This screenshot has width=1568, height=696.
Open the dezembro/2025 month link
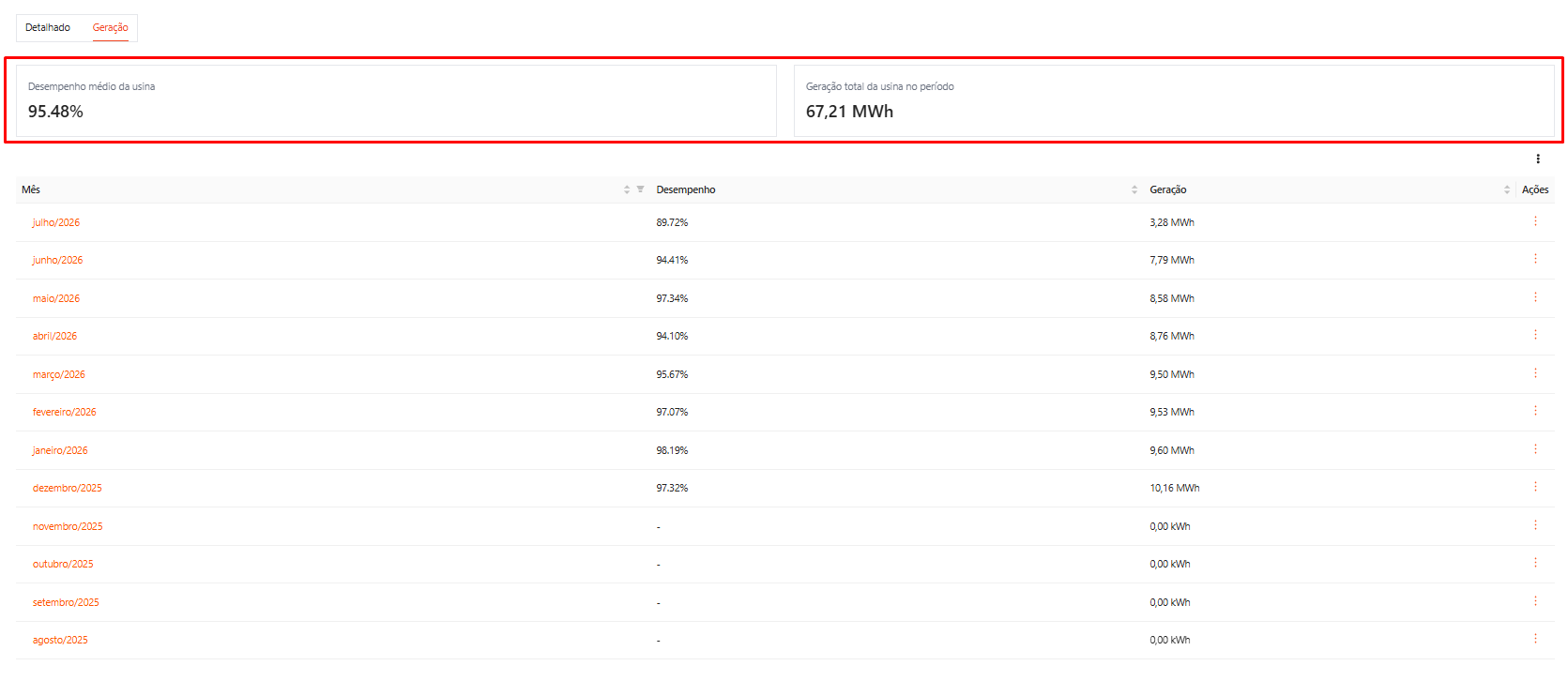tap(68, 489)
